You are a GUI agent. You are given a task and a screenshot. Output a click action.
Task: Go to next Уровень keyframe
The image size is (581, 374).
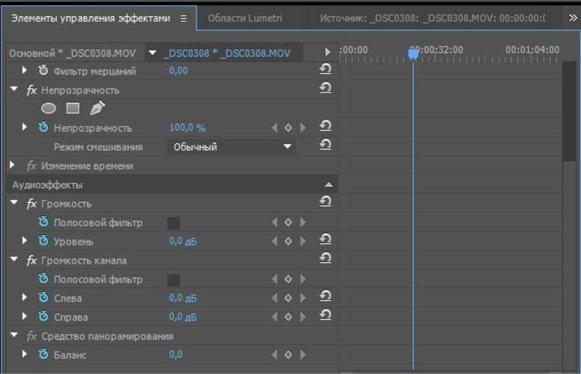303,241
